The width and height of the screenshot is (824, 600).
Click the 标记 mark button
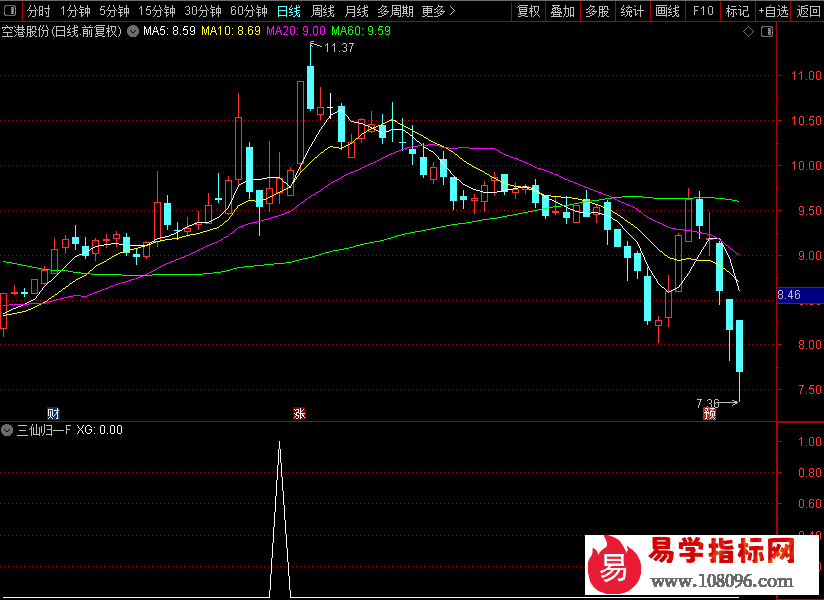[x=737, y=11]
